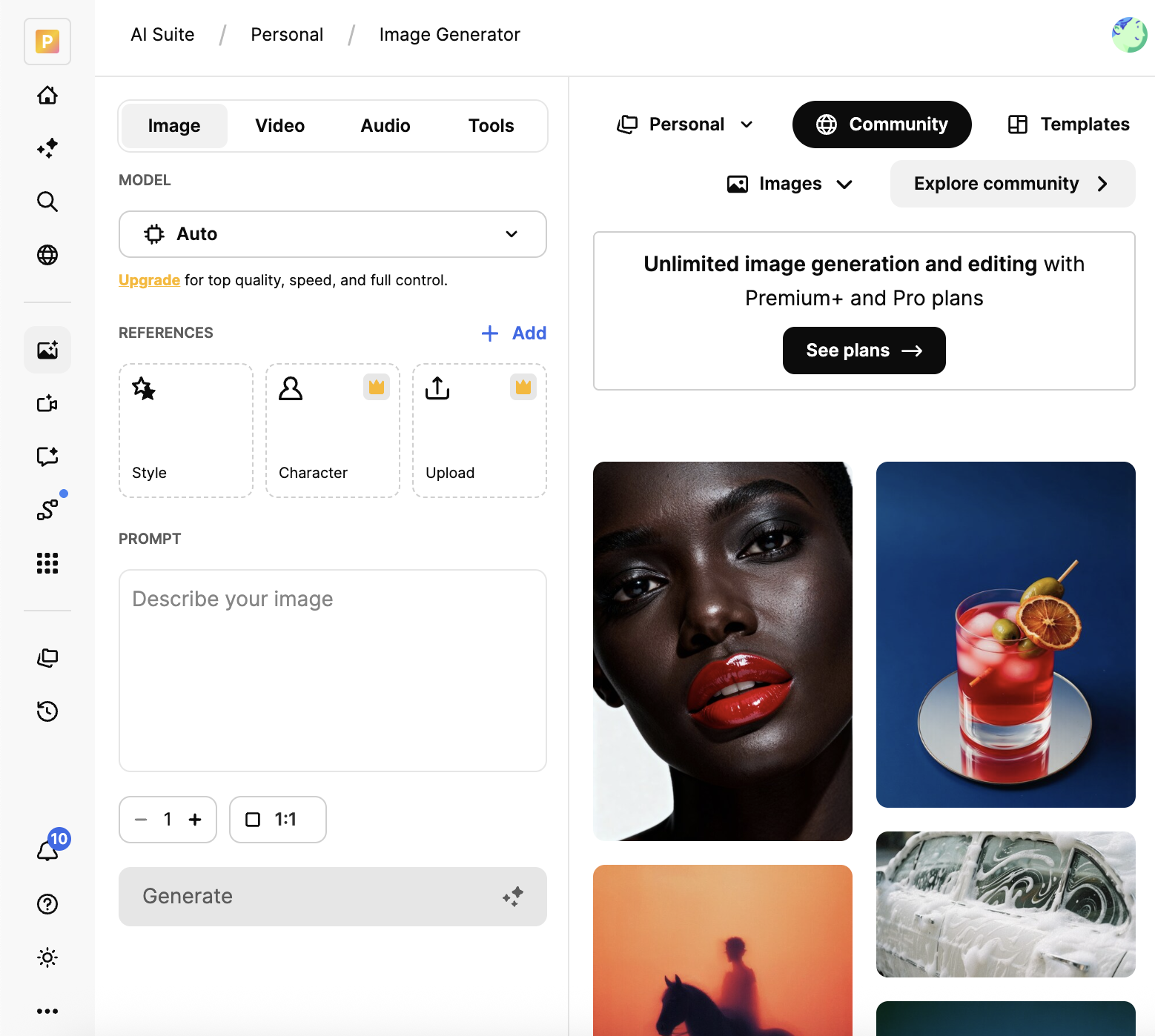Follow the Upgrade link
Screen dimensions: 1155x1036
pos(149,280)
